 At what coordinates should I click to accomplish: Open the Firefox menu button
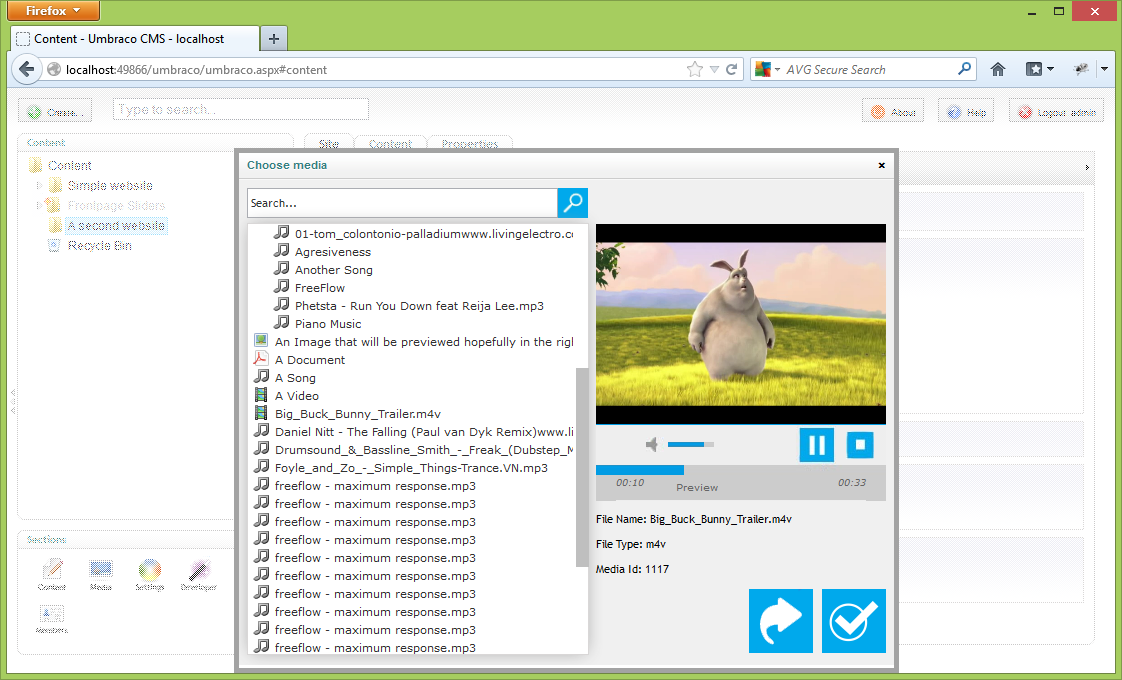54,11
